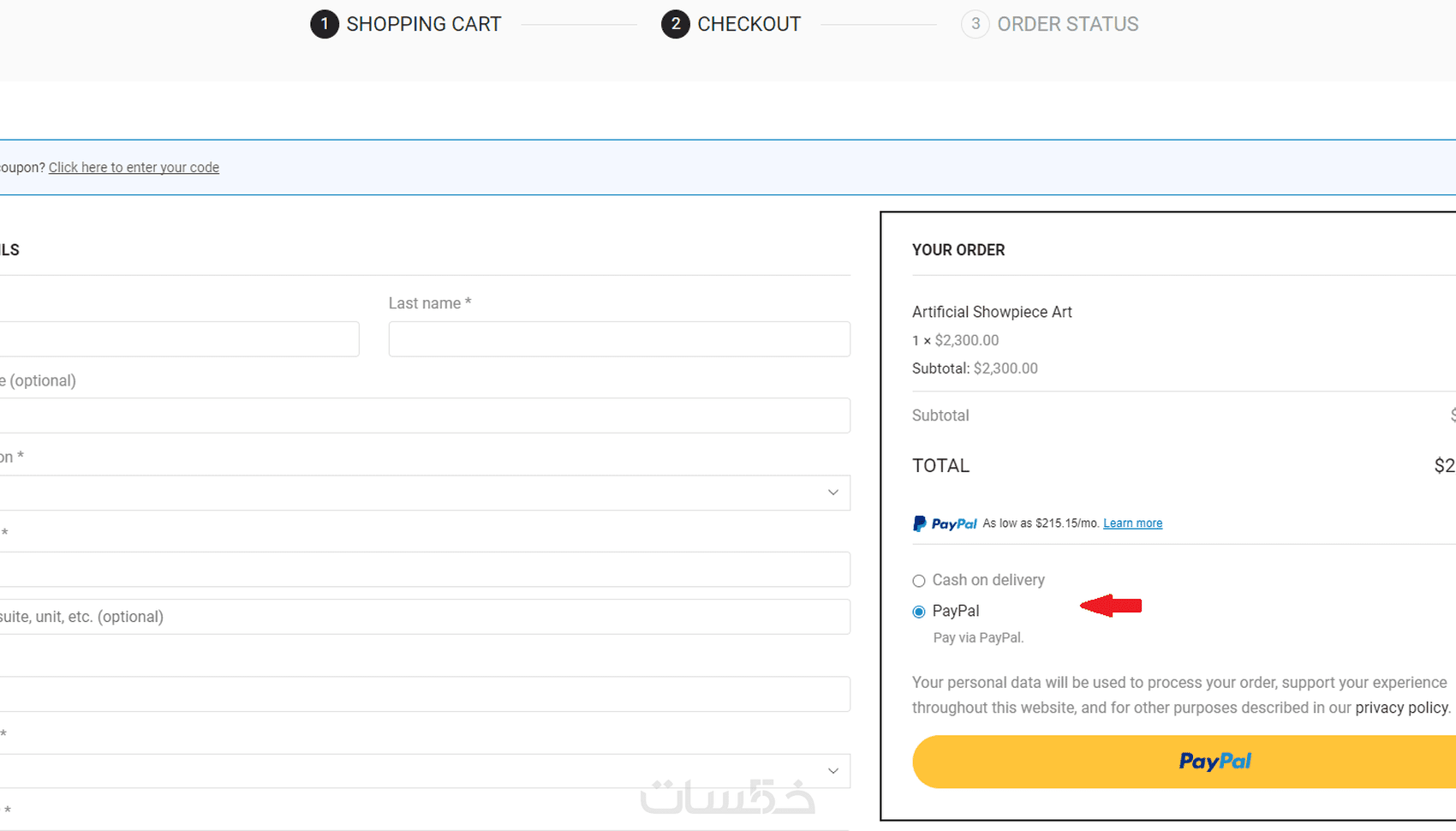Click the PayPal payment method label
Image resolution: width=1456 pixels, height=831 pixels.
tap(955, 611)
